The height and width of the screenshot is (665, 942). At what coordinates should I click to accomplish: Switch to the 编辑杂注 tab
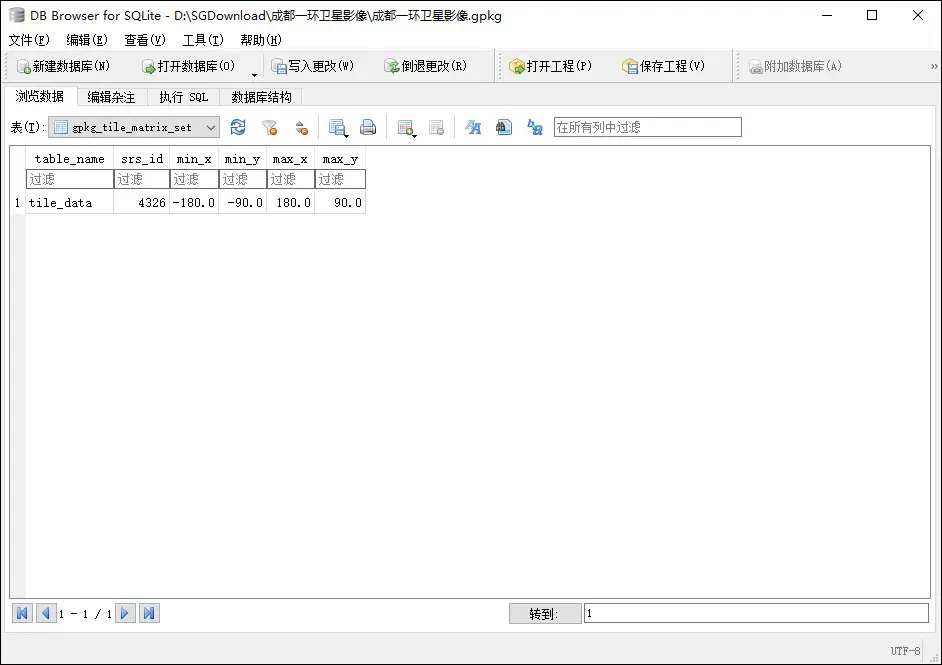coord(111,97)
